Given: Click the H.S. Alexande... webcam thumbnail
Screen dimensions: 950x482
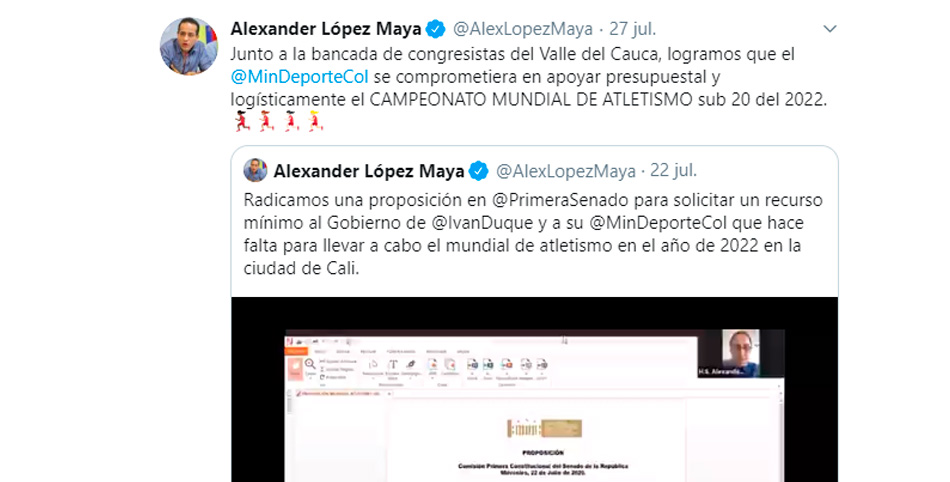Looking at the screenshot, I should (x=740, y=354).
